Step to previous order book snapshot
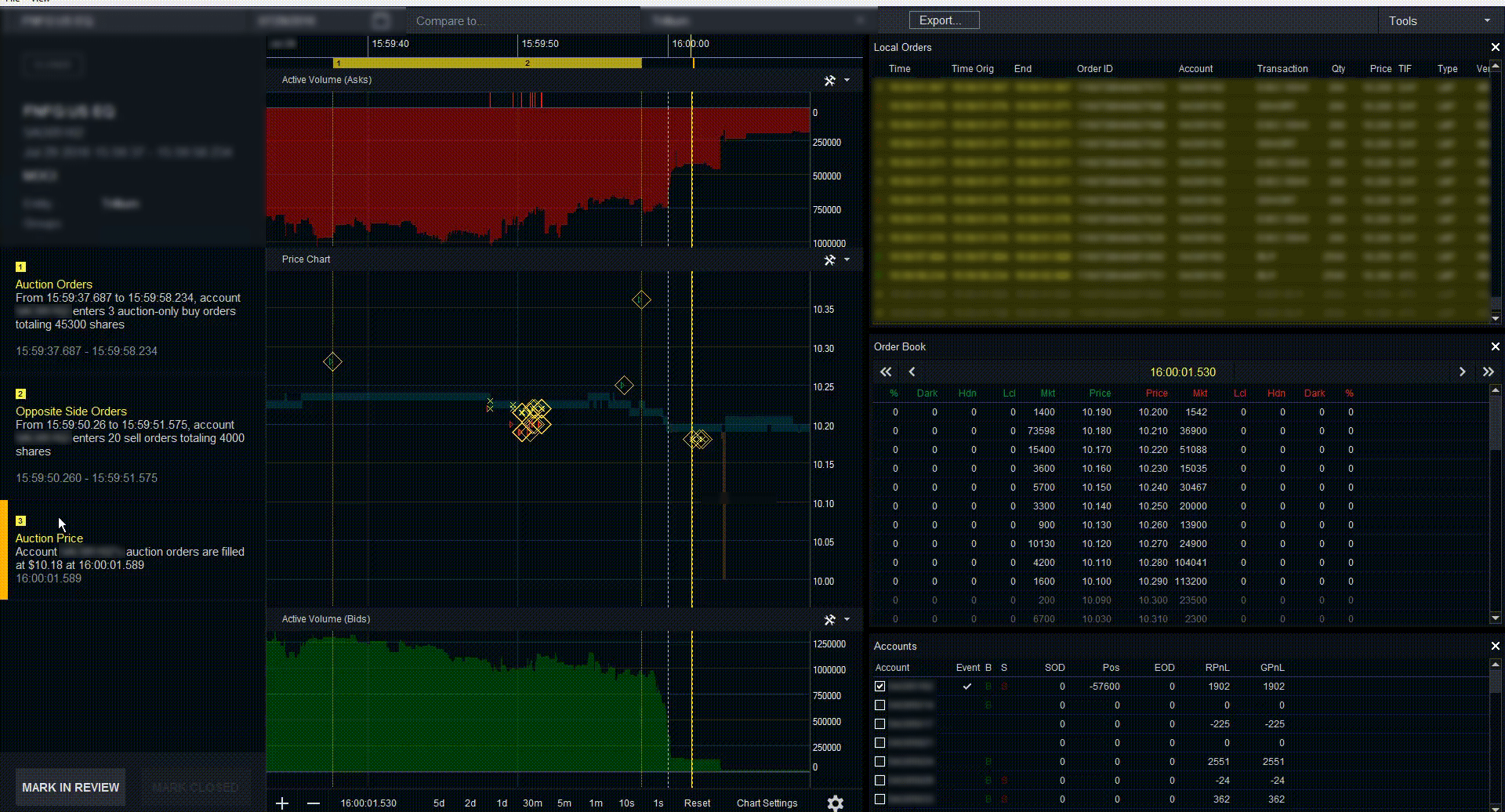This screenshot has height=812, width=1505. coord(912,372)
